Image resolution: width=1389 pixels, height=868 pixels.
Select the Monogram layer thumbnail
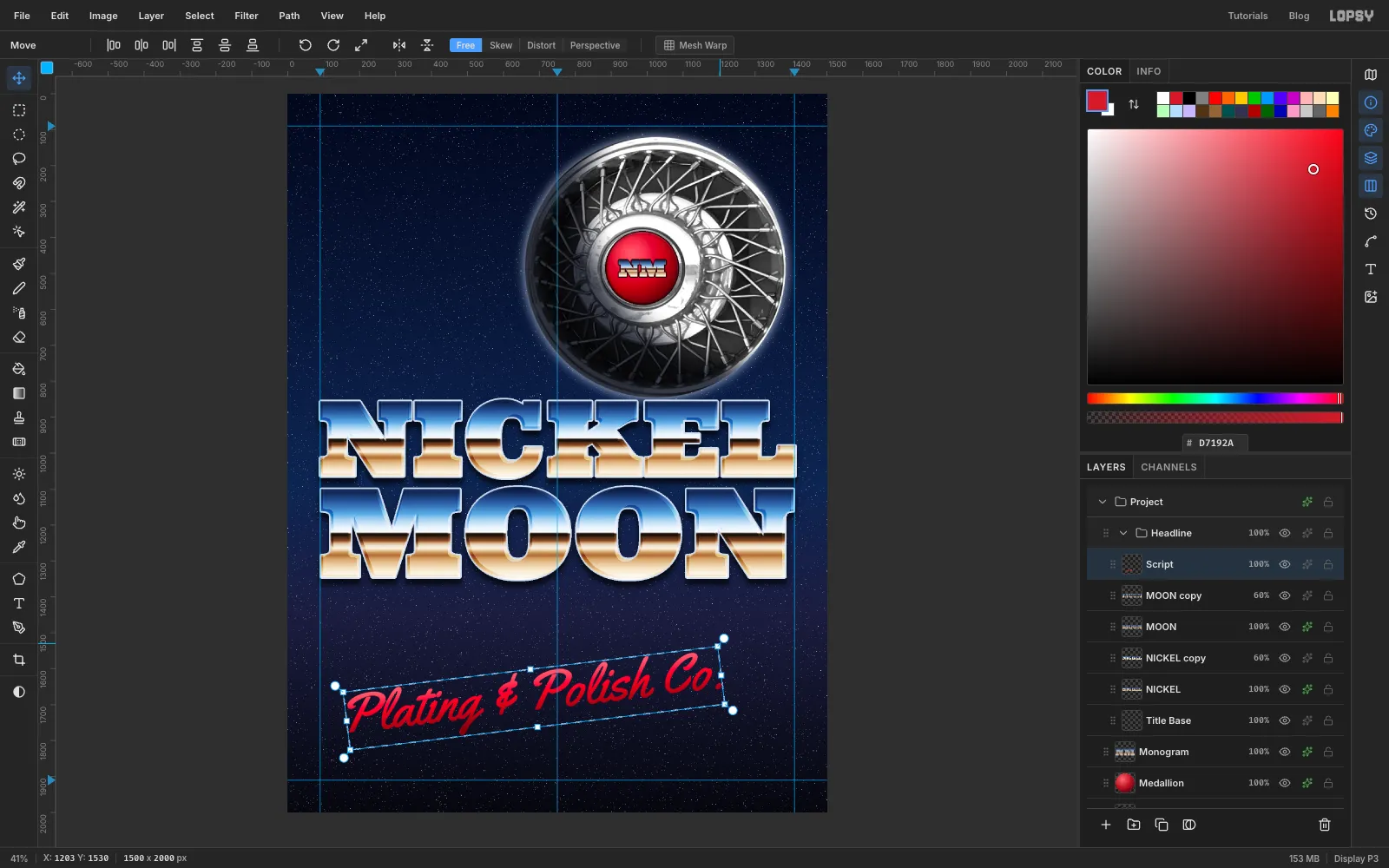click(x=1125, y=752)
